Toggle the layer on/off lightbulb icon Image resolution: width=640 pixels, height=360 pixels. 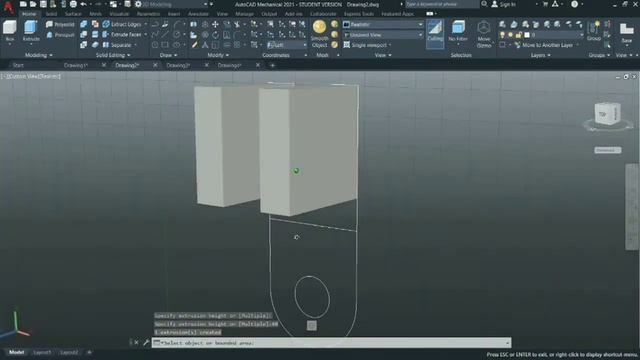[503, 35]
